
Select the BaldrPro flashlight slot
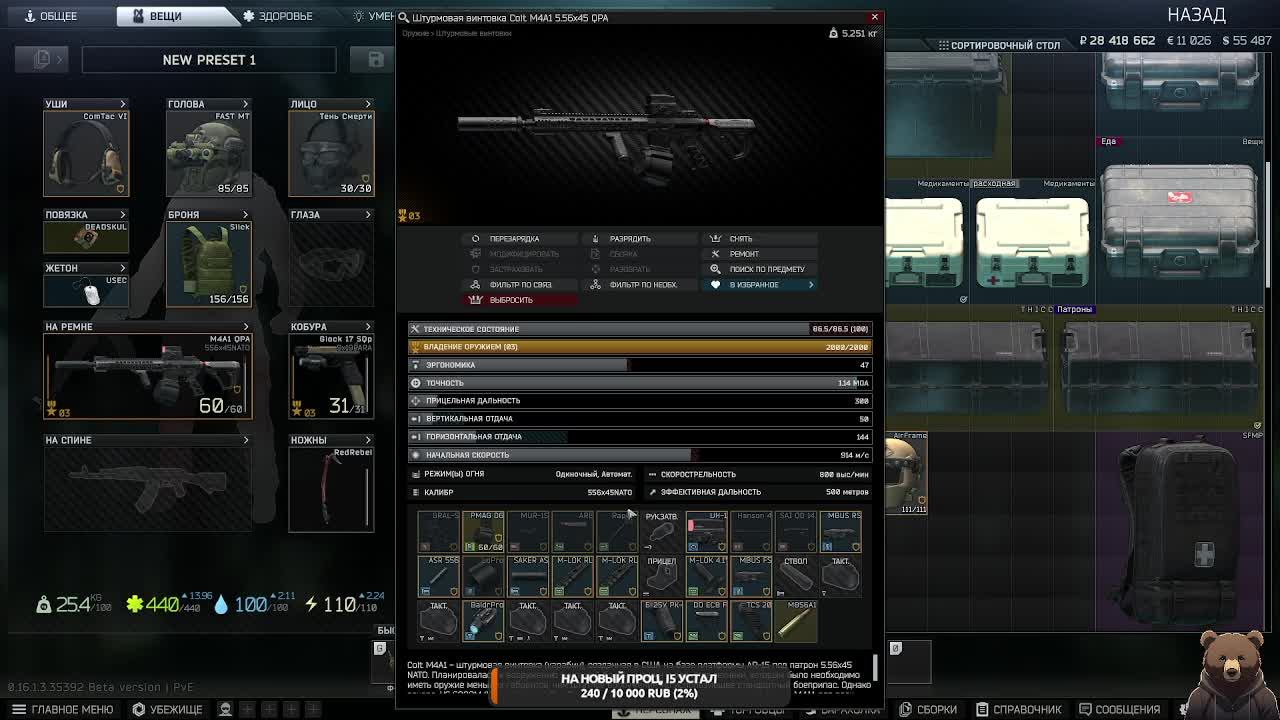click(x=483, y=621)
